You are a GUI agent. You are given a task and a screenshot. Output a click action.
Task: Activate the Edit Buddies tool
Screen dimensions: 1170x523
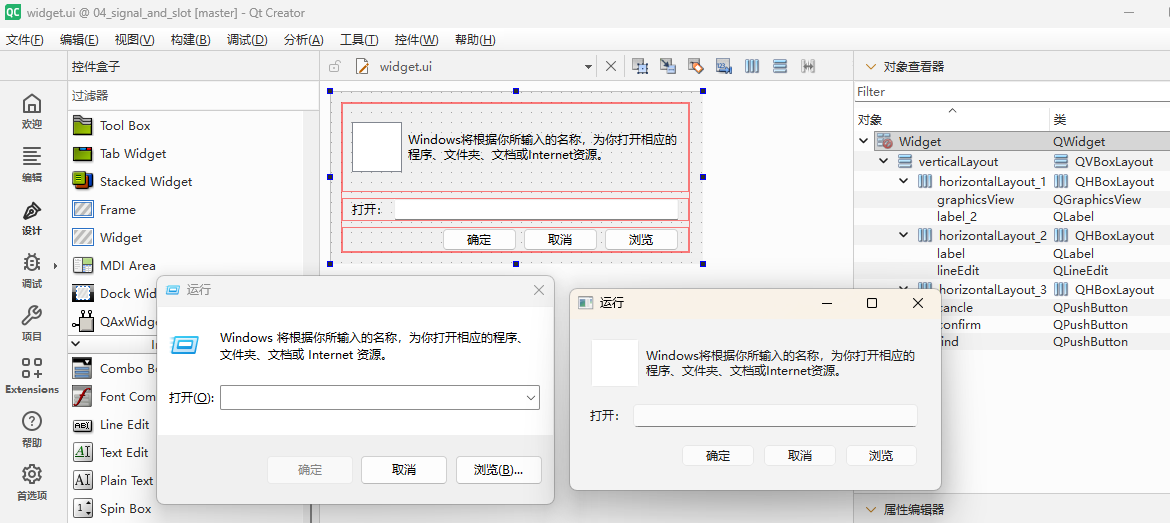tap(695, 66)
